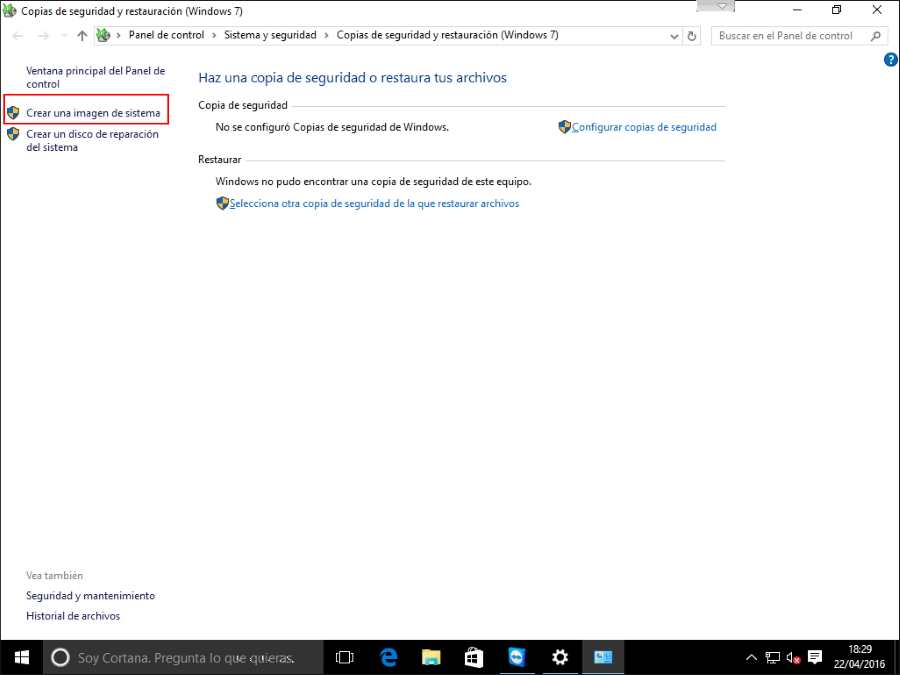Click the Cortana circle icon
Image resolution: width=900 pixels, height=675 pixels.
tap(60, 657)
